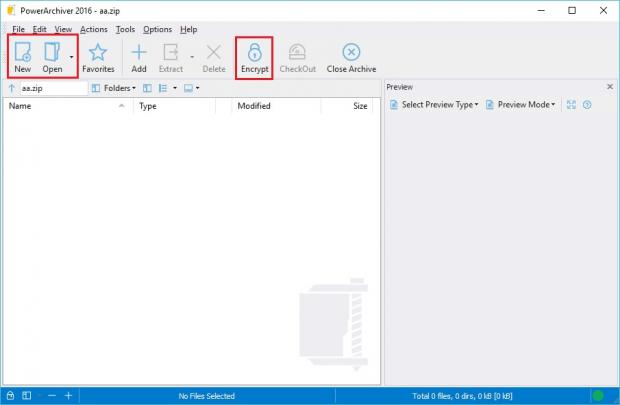Click the up-arrow navigate icon beside aa.zip
This screenshot has width=620, height=405.
pyautogui.click(x=11, y=88)
